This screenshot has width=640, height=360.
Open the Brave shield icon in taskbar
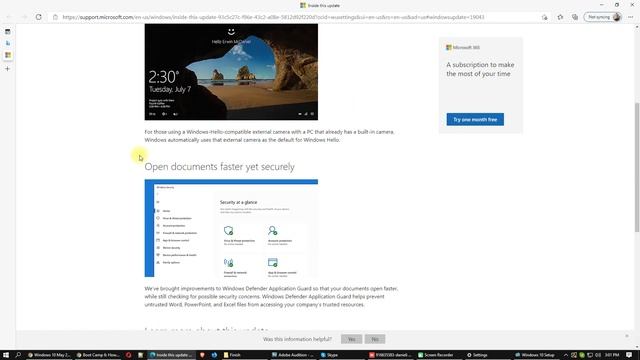[202, 355]
